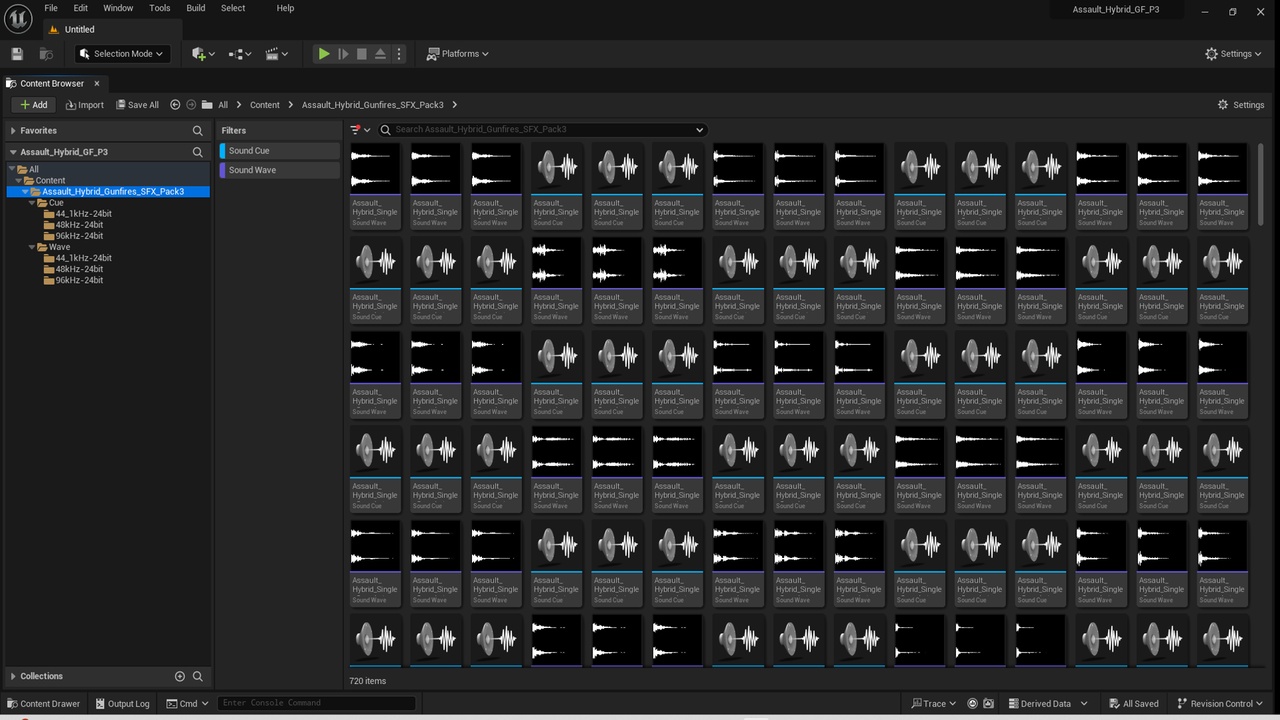Open the editor Settings dropdown at top right
Viewport: 1280px width, 720px height.
pos(1233,54)
